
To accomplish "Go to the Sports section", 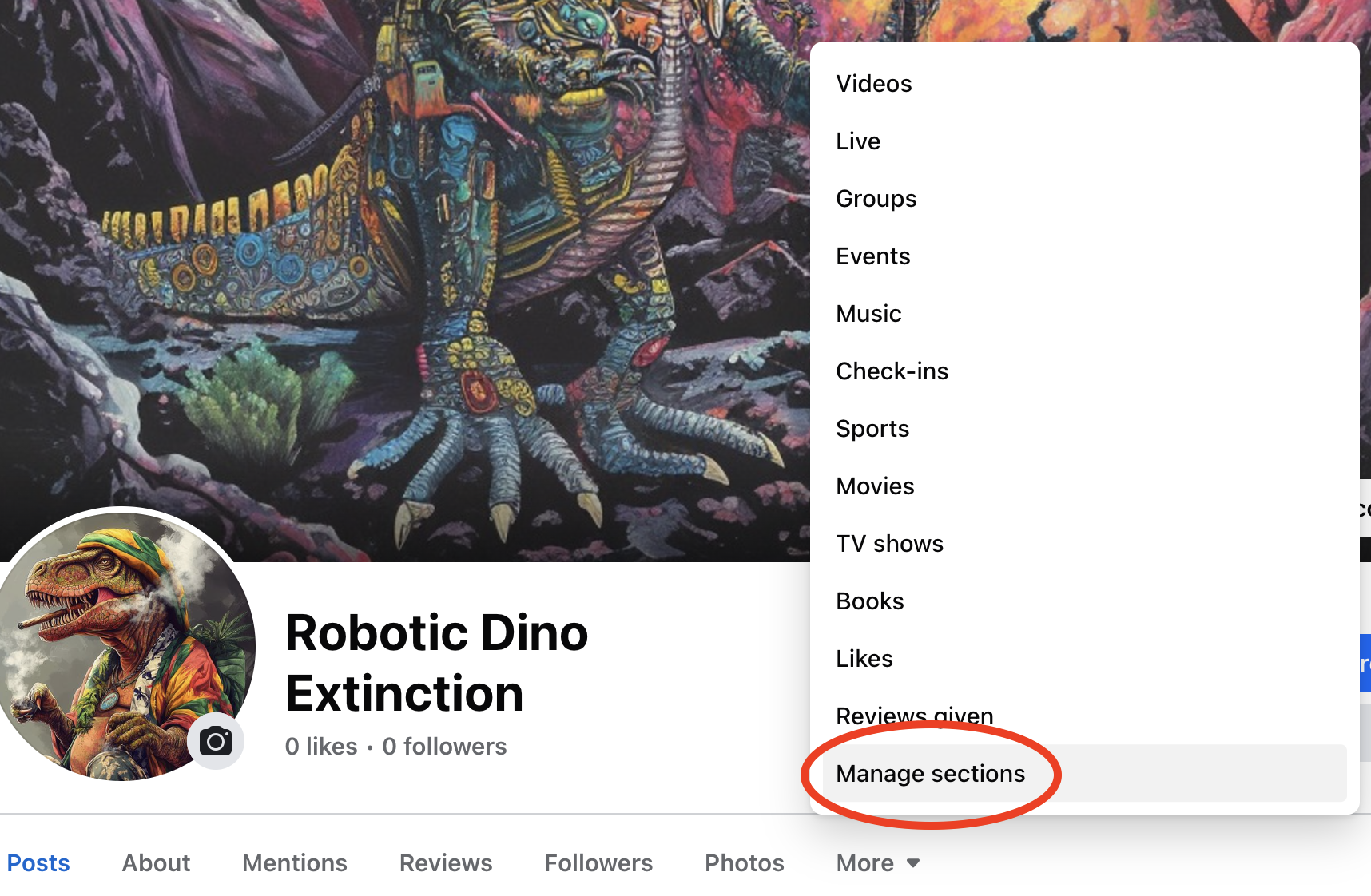I will click(x=872, y=429).
